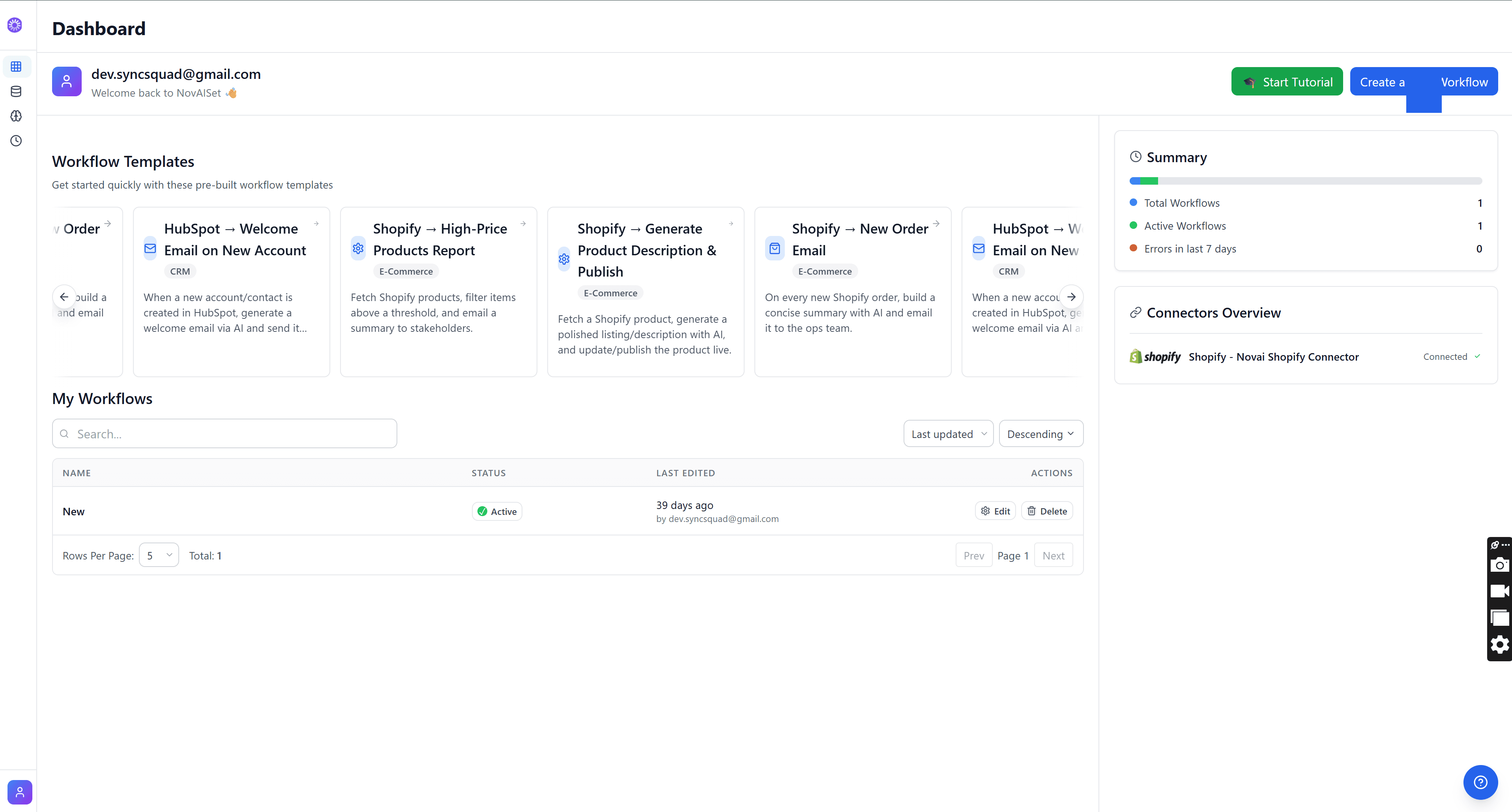Delete the New workflow
This screenshot has height=812, width=1512.
tap(1046, 511)
